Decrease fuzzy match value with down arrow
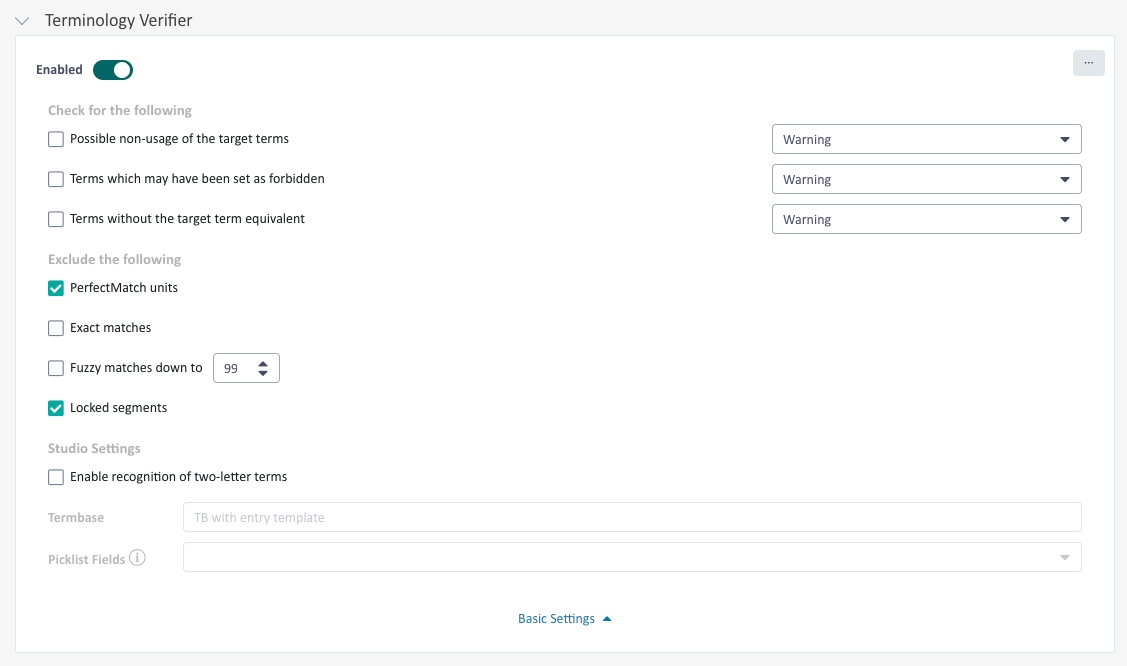The width and height of the screenshot is (1127, 666). tap(263, 373)
